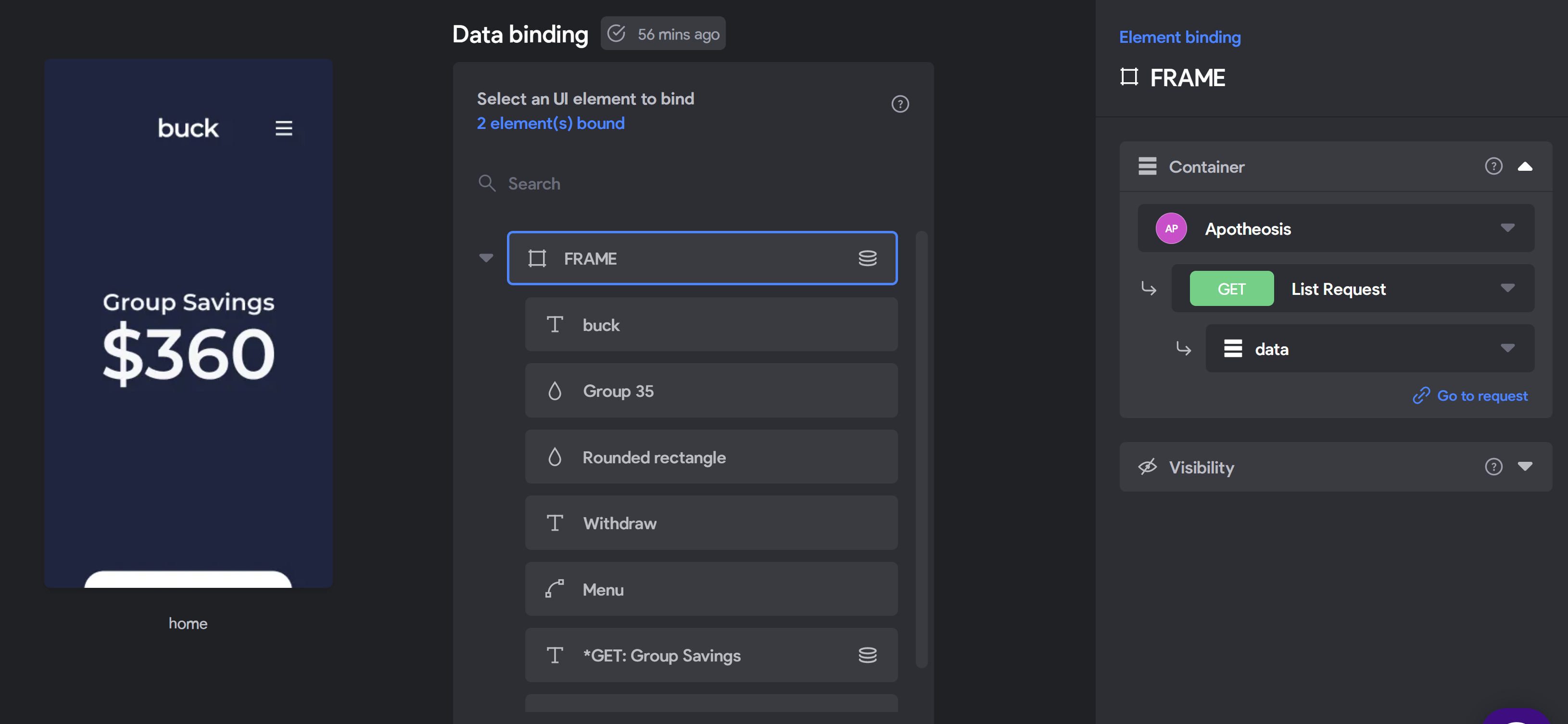Screen dimensions: 1568x724
Task: Click the 56 mins ago saved status
Action: tap(663, 34)
